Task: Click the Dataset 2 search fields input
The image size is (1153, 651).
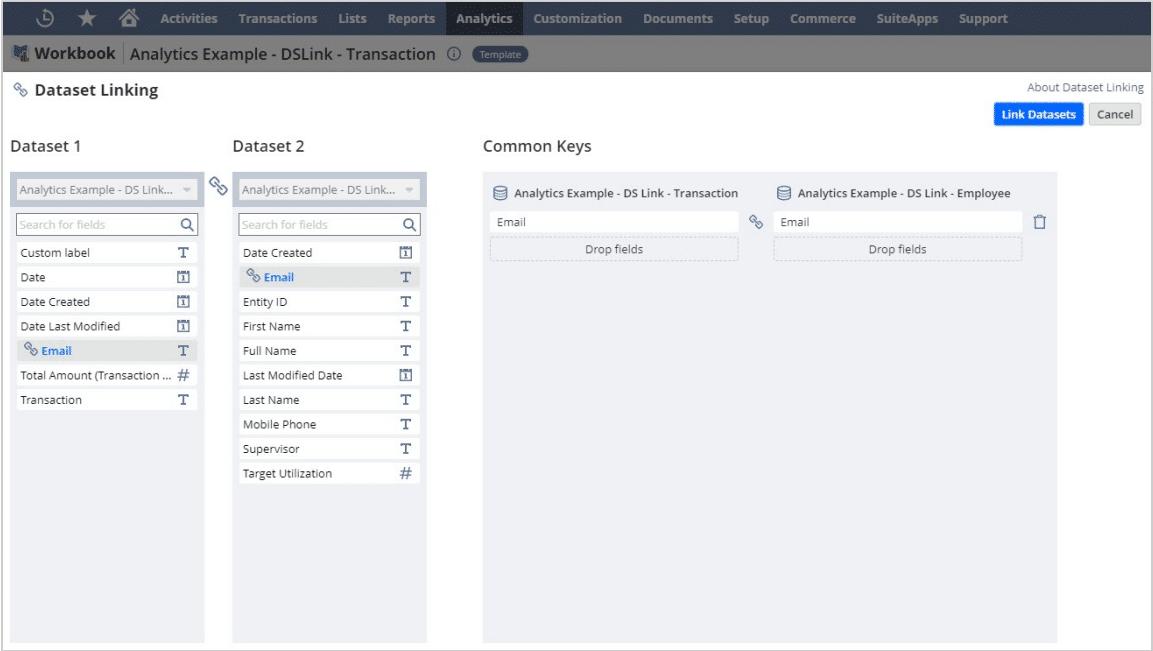Action: pos(318,225)
